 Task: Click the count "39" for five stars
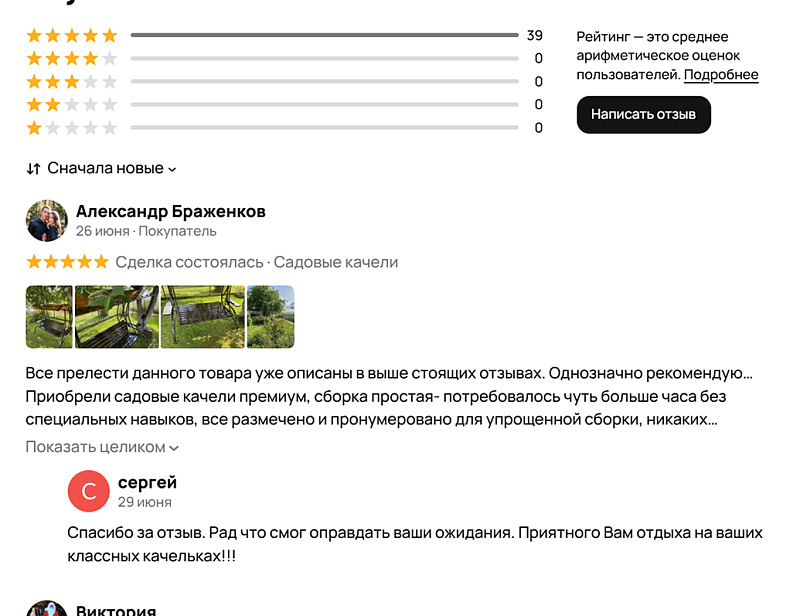tap(535, 35)
